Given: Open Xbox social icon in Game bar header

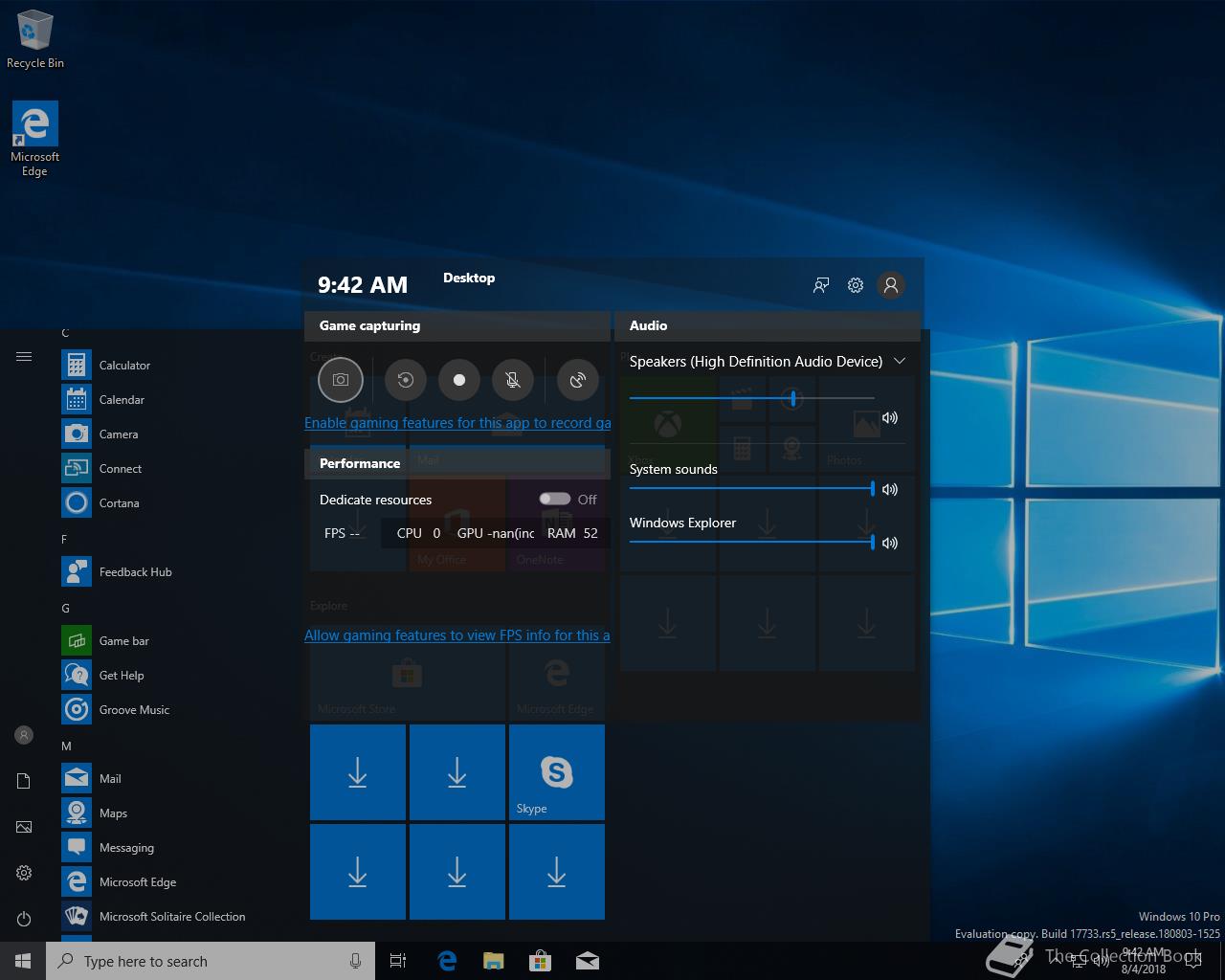Looking at the screenshot, I should [821, 285].
